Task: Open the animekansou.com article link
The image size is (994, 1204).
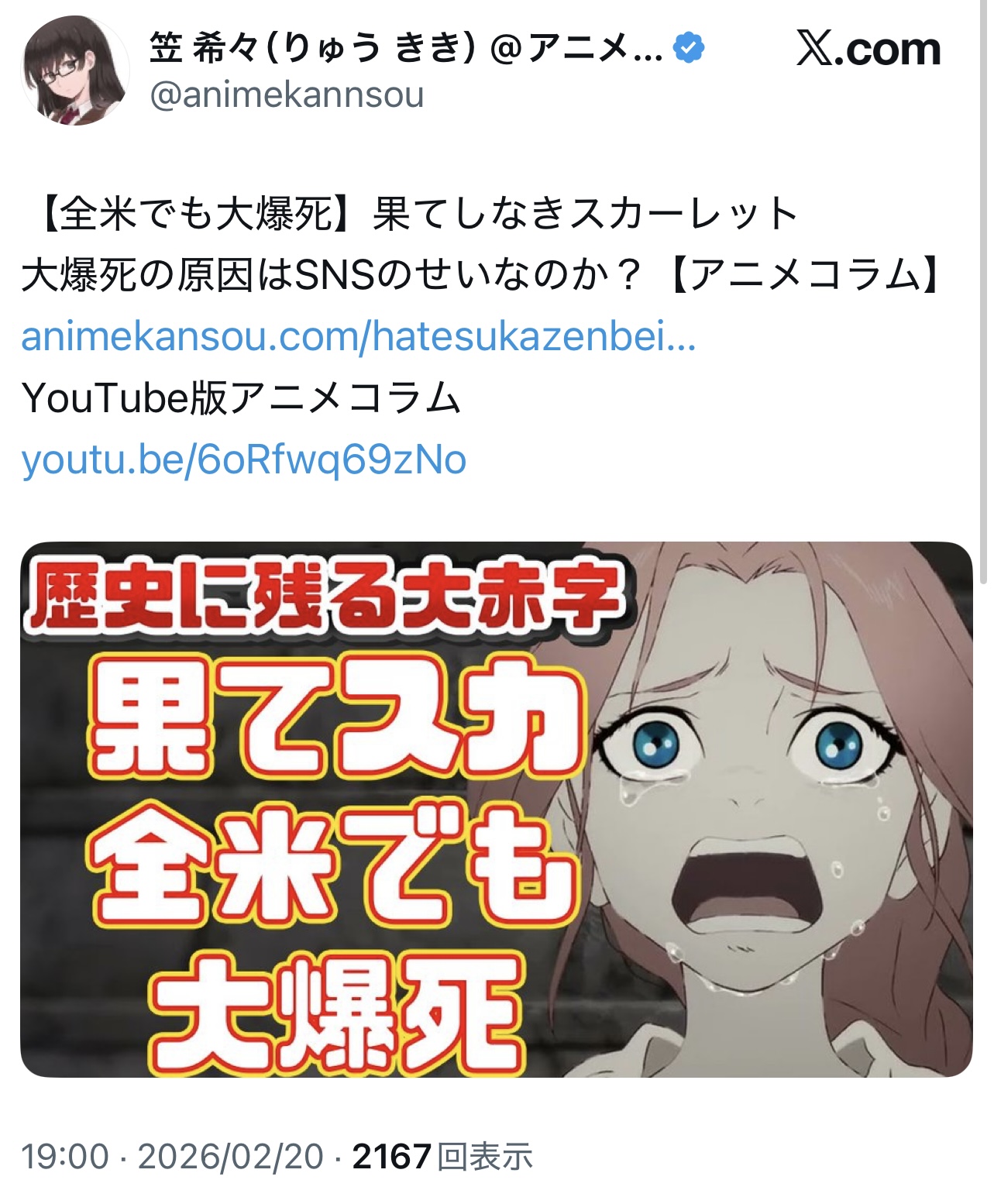Action: click(359, 337)
